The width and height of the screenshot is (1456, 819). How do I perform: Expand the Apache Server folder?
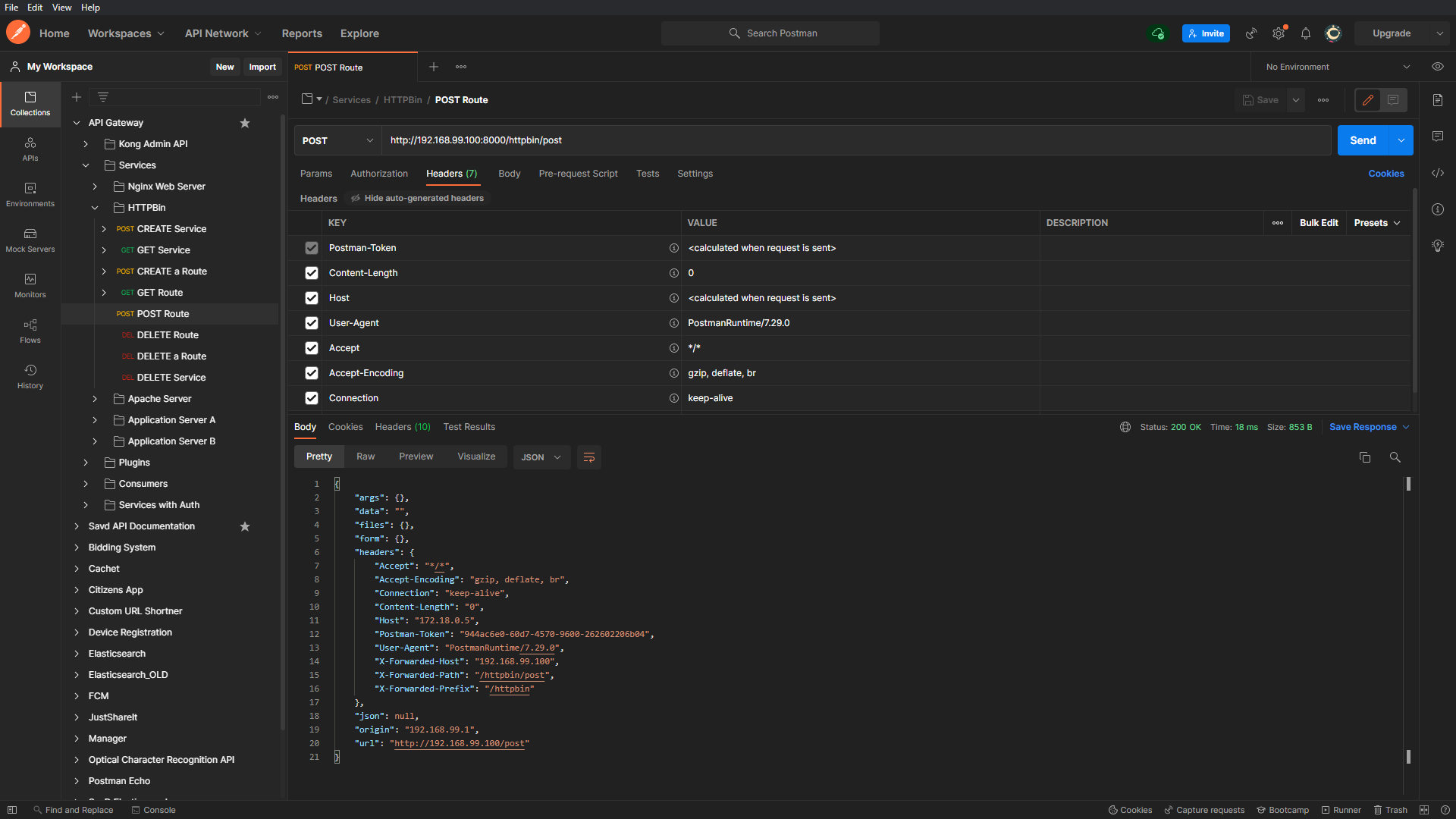click(x=95, y=399)
